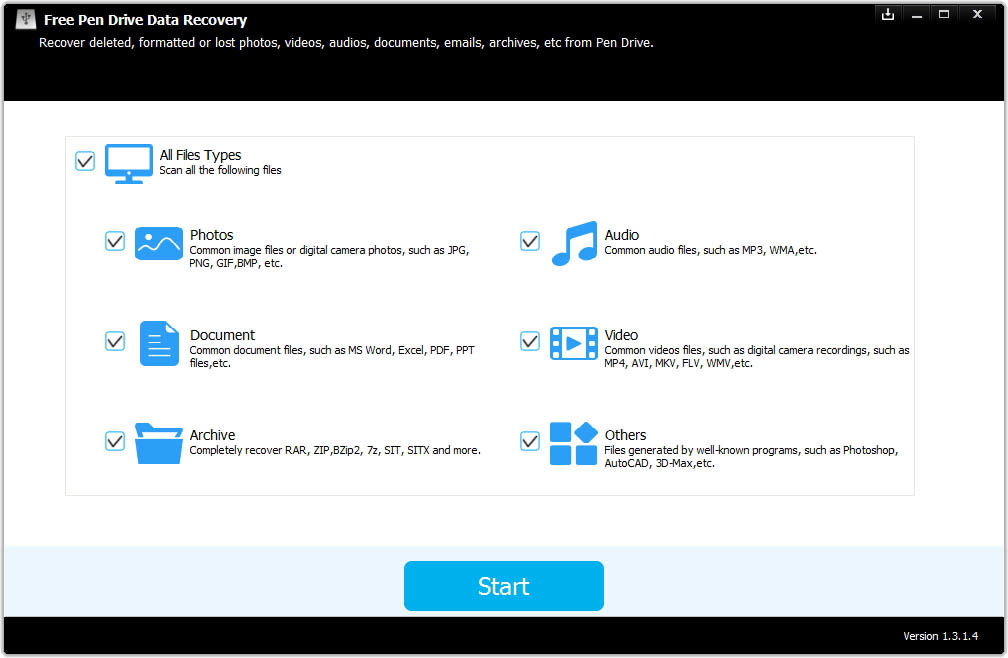Click the USB app icon in title bar
The width and height of the screenshot is (1008, 658).
pyautogui.click(x=26, y=19)
